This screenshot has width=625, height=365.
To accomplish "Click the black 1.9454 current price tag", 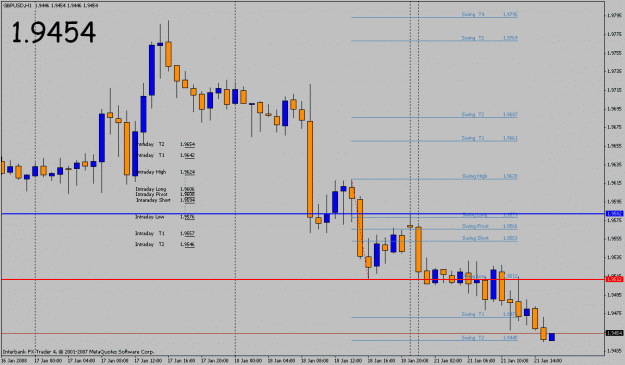I will (614, 333).
